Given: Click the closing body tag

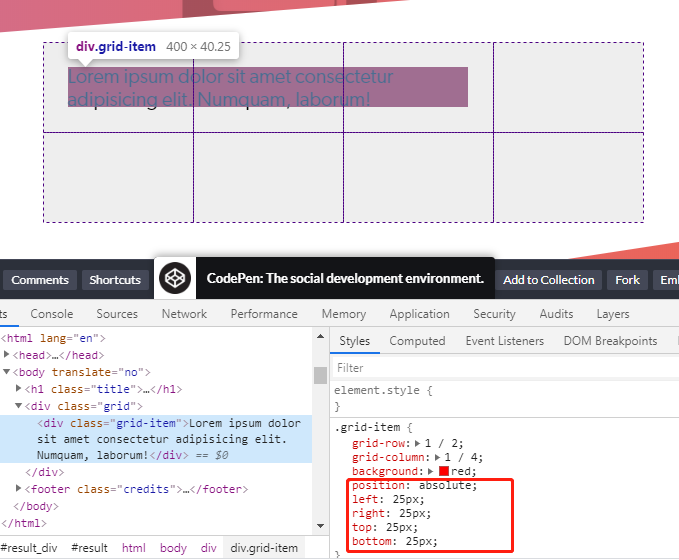Looking at the screenshot, I should coord(36,506).
